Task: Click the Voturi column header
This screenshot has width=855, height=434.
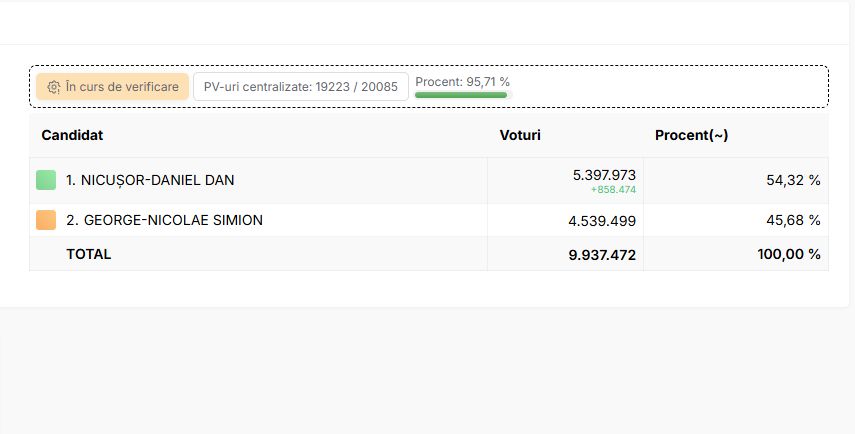Action: [520, 135]
